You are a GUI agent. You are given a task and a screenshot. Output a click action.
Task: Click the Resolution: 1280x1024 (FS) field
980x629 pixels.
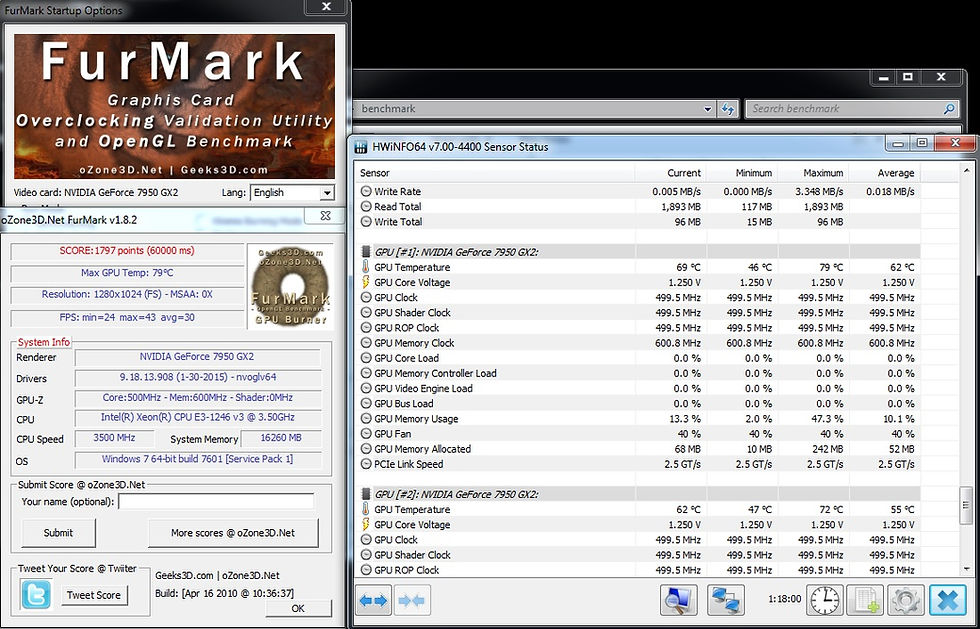coord(127,294)
